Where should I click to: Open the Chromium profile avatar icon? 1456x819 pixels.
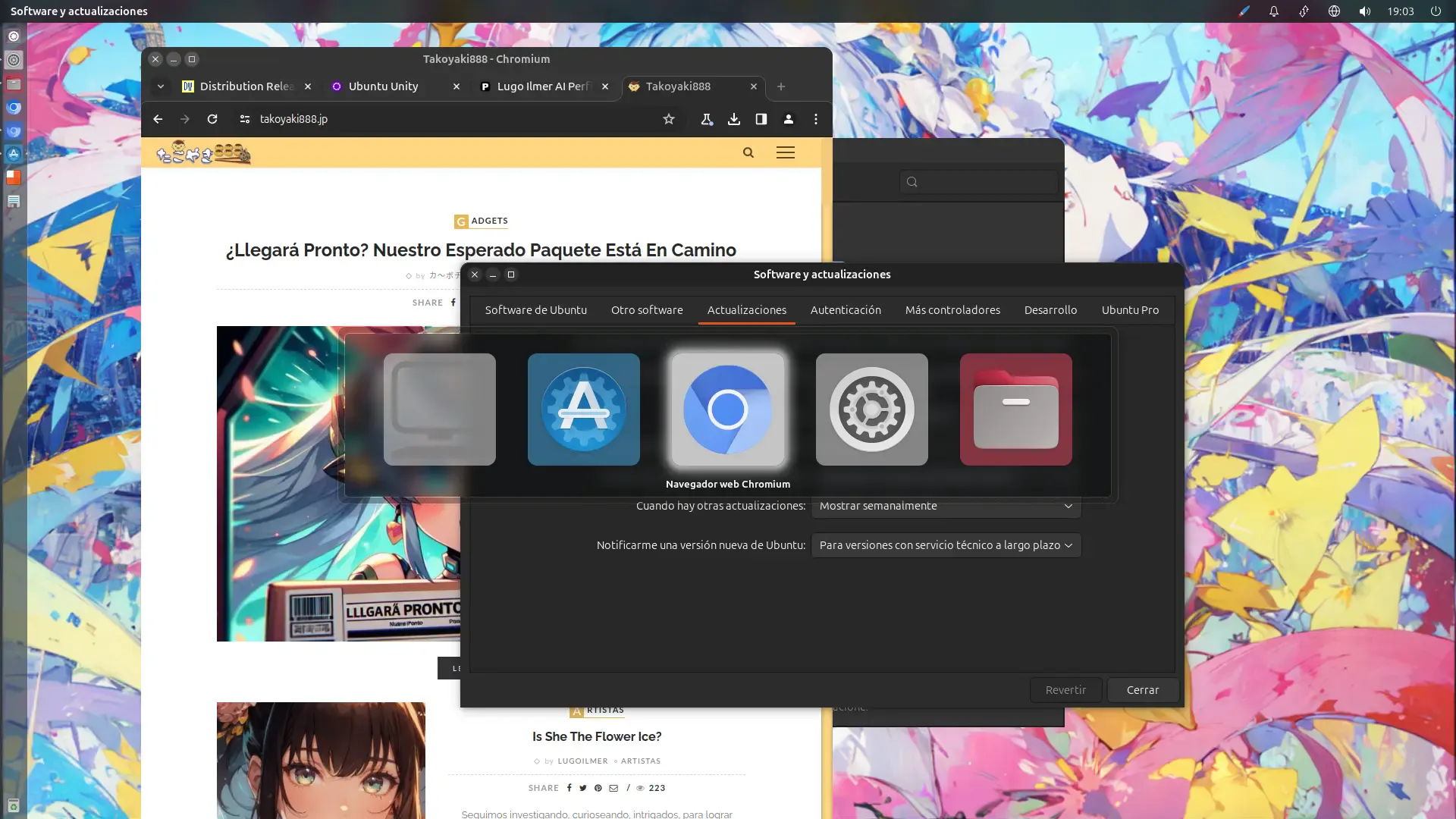(789, 119)
